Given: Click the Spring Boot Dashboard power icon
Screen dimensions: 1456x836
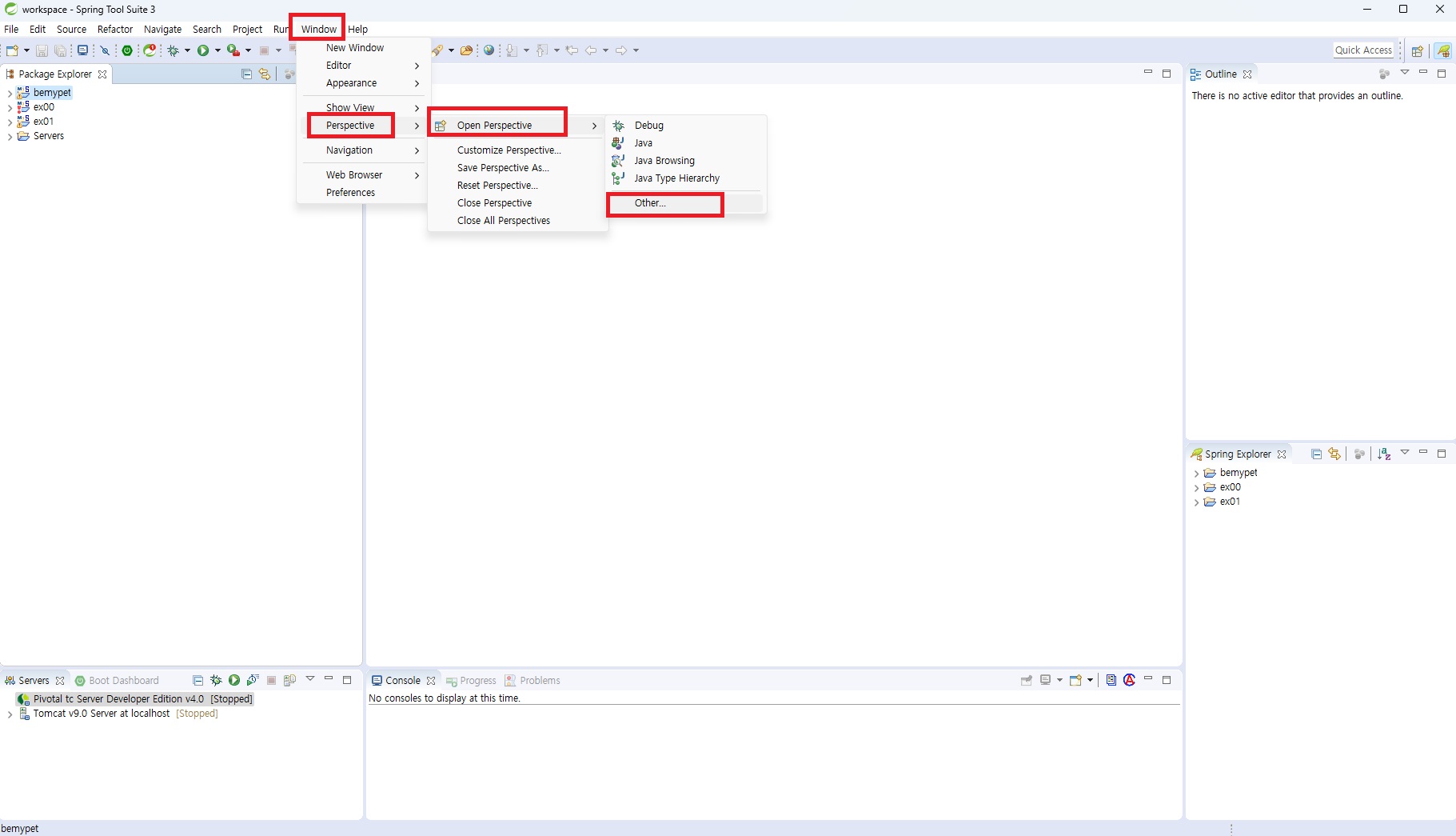Looking at the screenshot, I should point(127,50).
